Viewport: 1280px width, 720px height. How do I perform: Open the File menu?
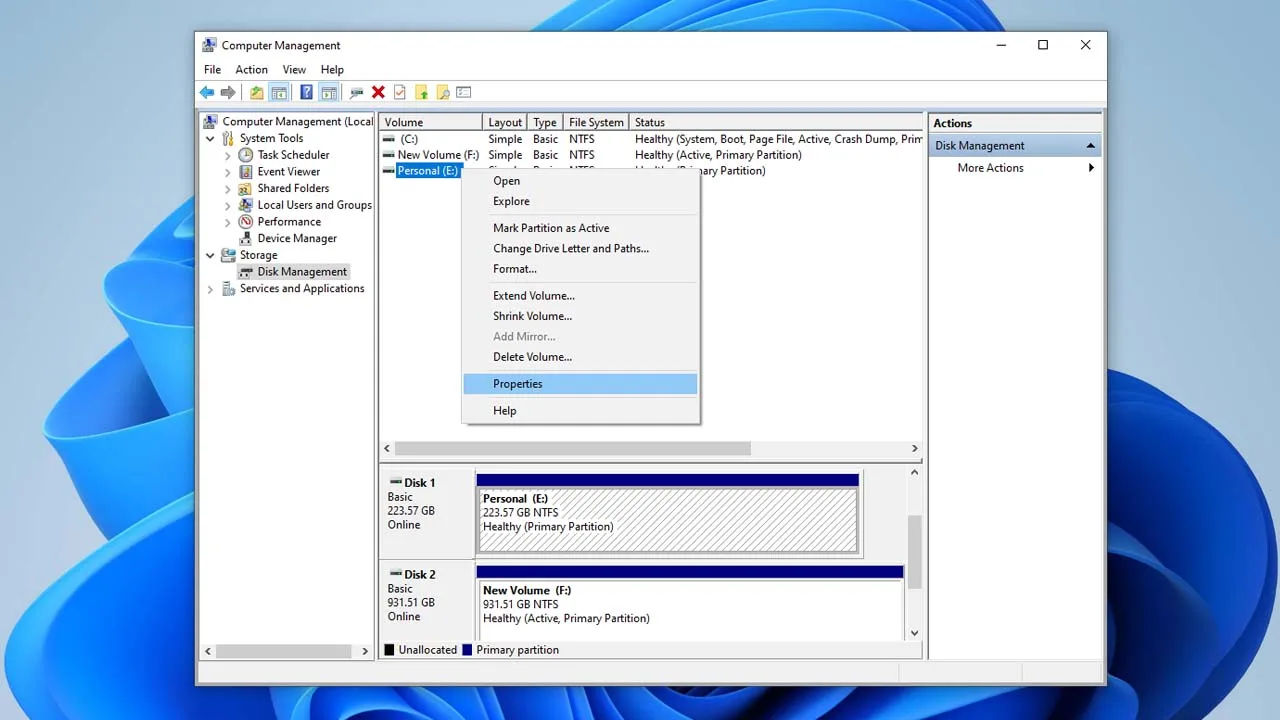pos(212,70)
